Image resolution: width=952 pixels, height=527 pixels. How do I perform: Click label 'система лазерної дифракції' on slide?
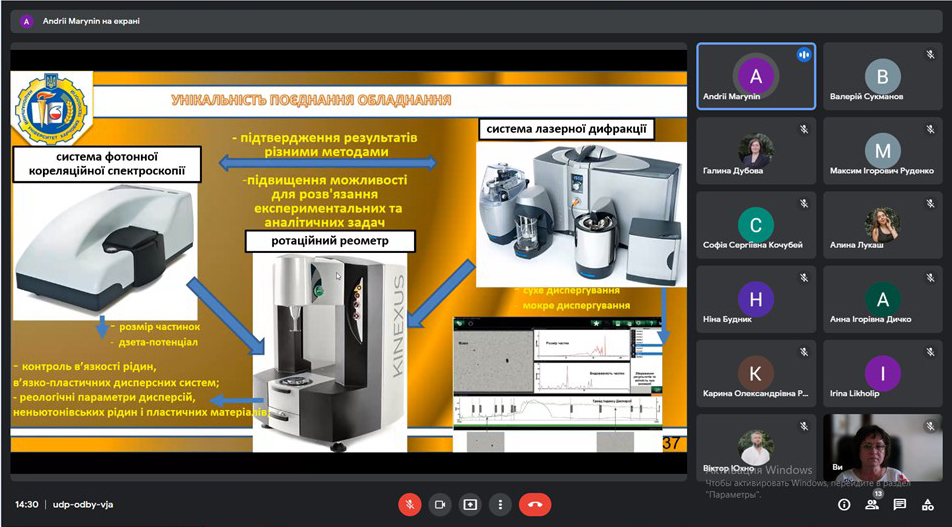(x=566, y=129)
